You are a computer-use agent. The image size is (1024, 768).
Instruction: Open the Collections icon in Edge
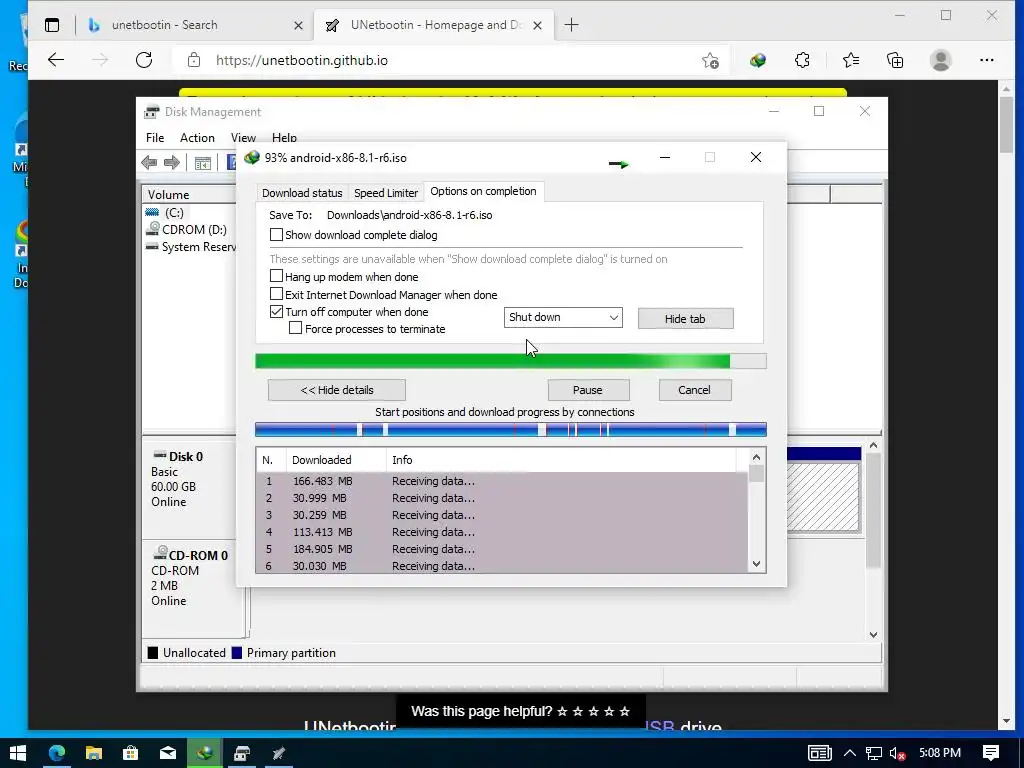pyautogui.click(x=895, y=61)
